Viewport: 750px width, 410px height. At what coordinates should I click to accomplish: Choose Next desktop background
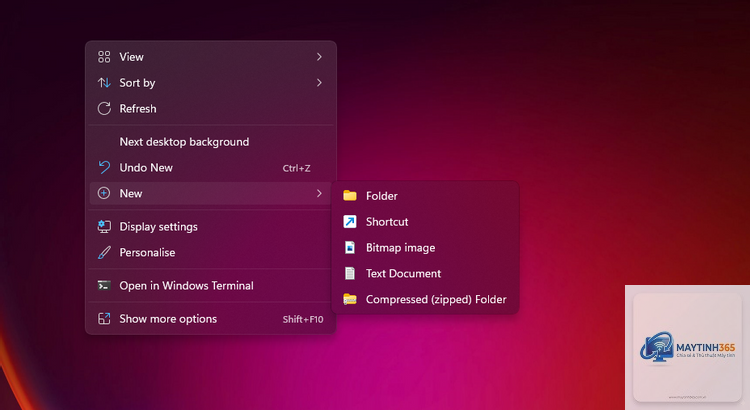(210, 142)
